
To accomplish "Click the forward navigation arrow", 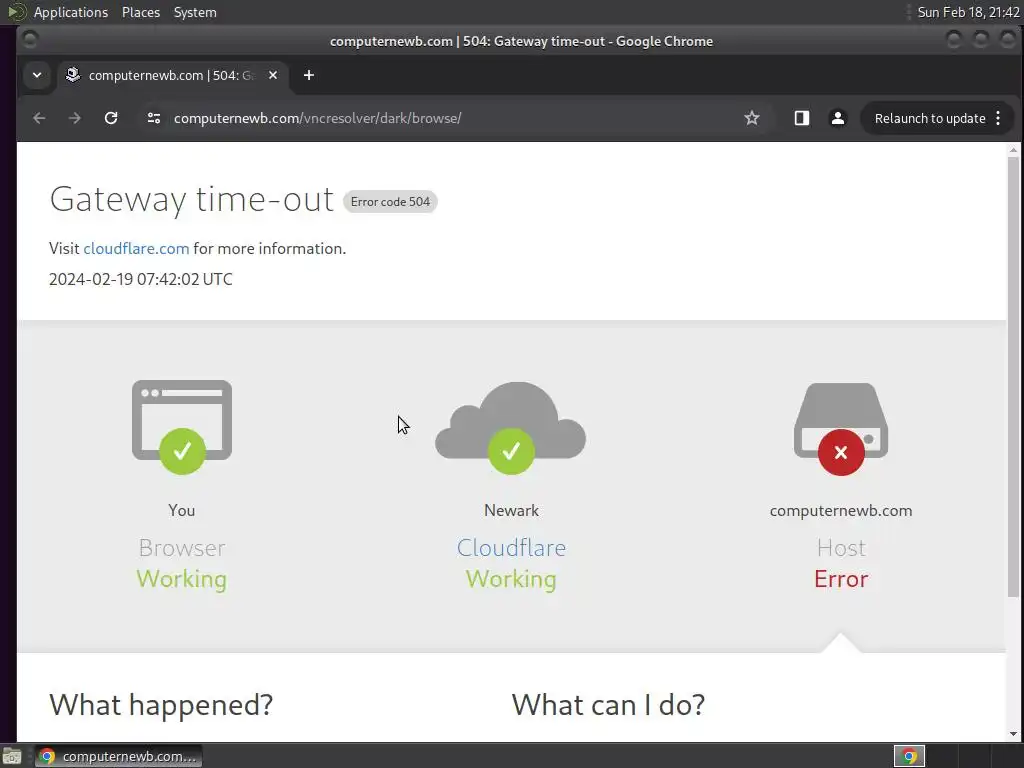I will coord(75,118).
